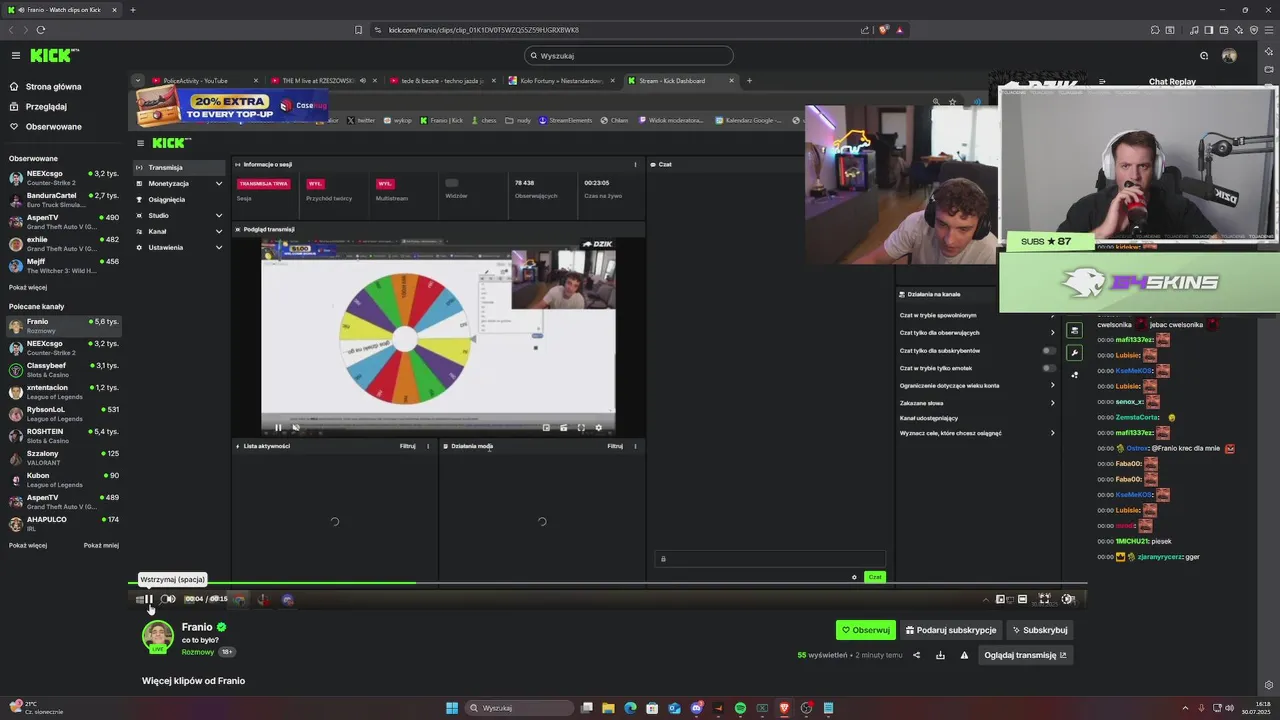The width and height of the screenshot is (1280, 720).
Task: Click the Subskrybuj button
Action: 1040,630
